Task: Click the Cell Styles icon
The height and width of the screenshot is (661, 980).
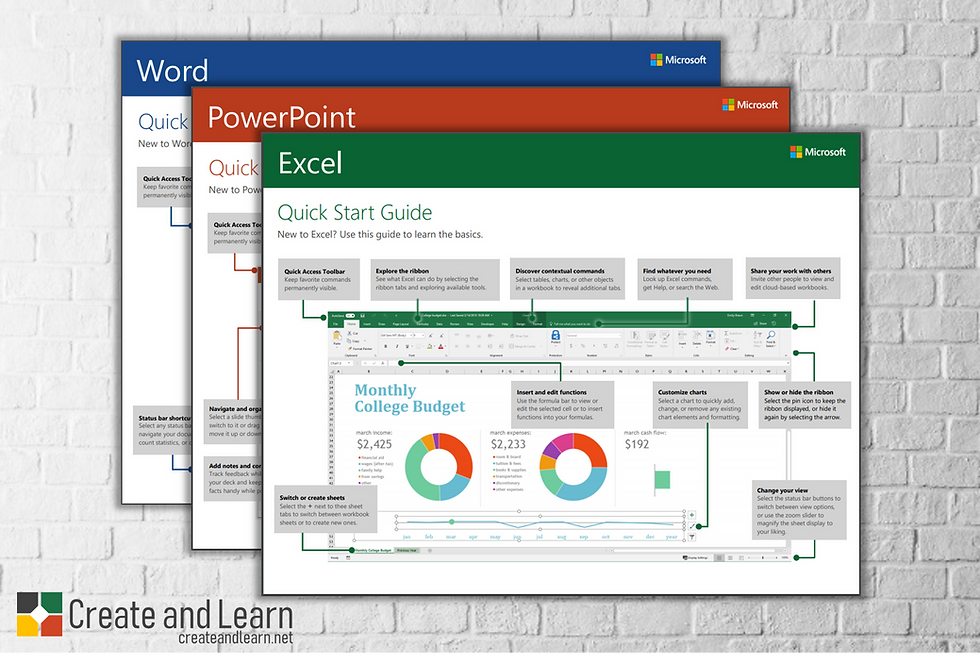Action: click(665, 336)
